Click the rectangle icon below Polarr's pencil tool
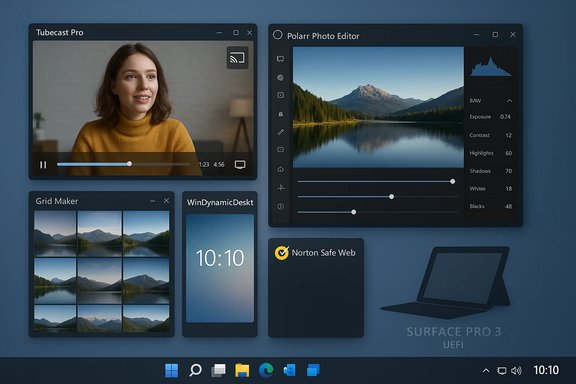This screenshot has height=384, width=576. point(280,150)
